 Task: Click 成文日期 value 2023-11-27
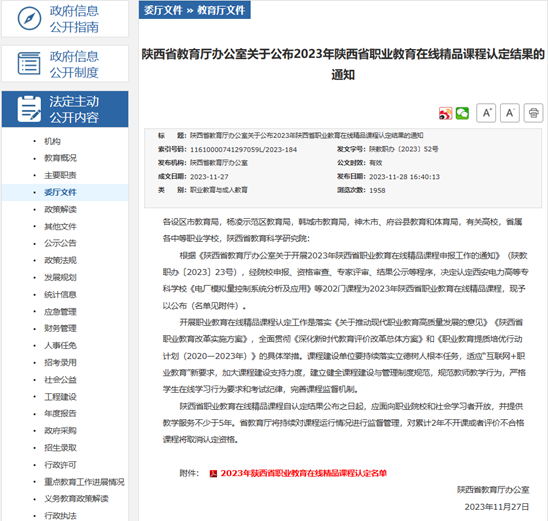tap(209, 177)
